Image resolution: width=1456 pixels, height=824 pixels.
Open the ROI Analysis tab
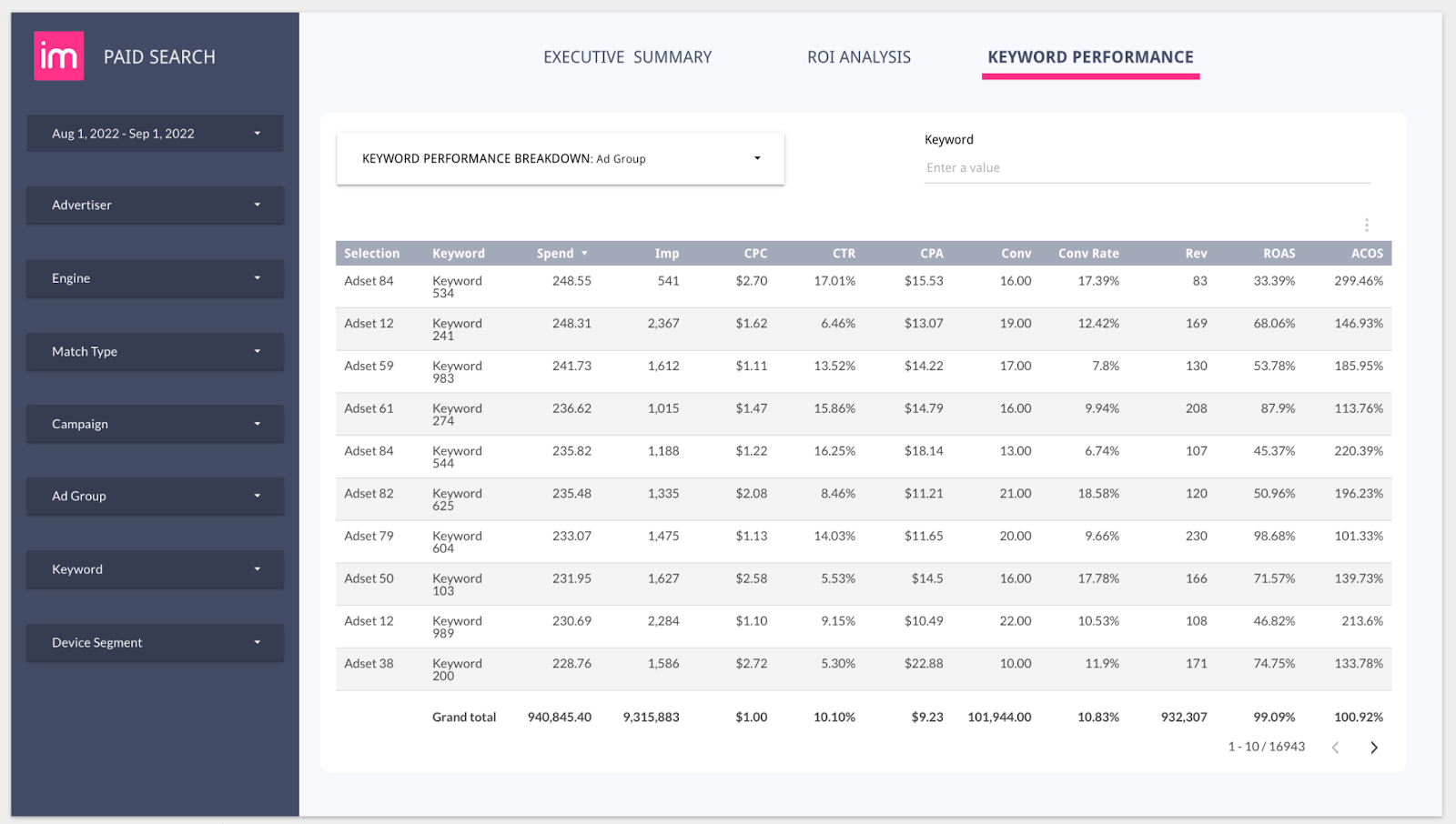point(858,56)
